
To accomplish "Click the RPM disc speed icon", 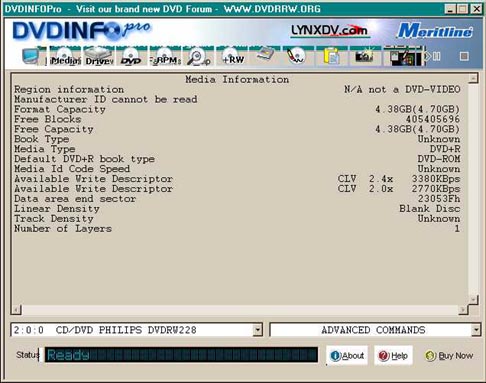I will point(165,56).
